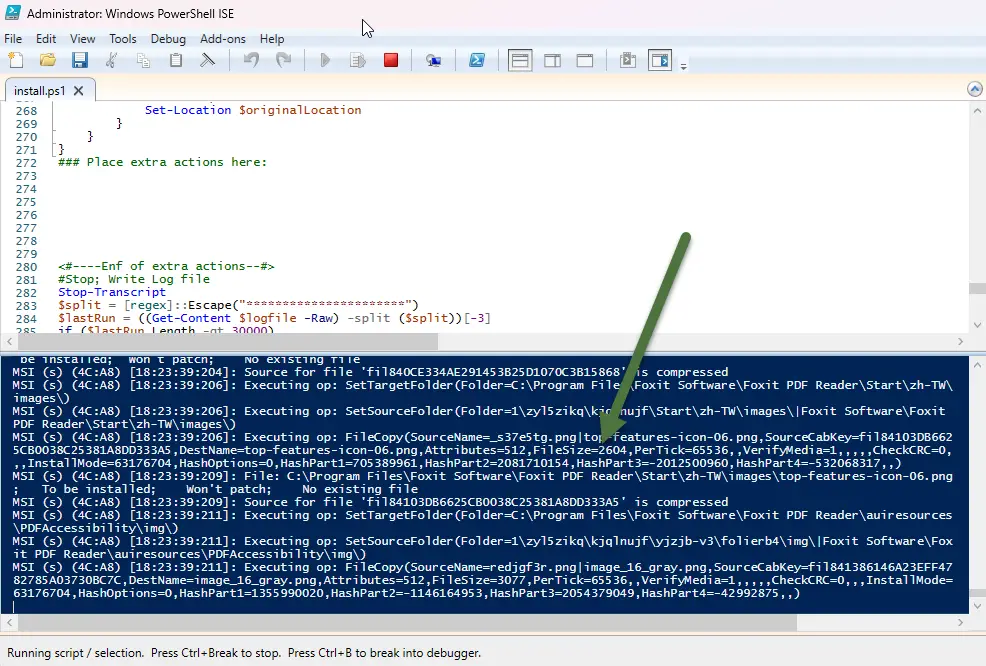The width and height of the screenshot is (986, 666).
Task: Toggle Show Script Pane Top layout
Action: coord(520,61)
